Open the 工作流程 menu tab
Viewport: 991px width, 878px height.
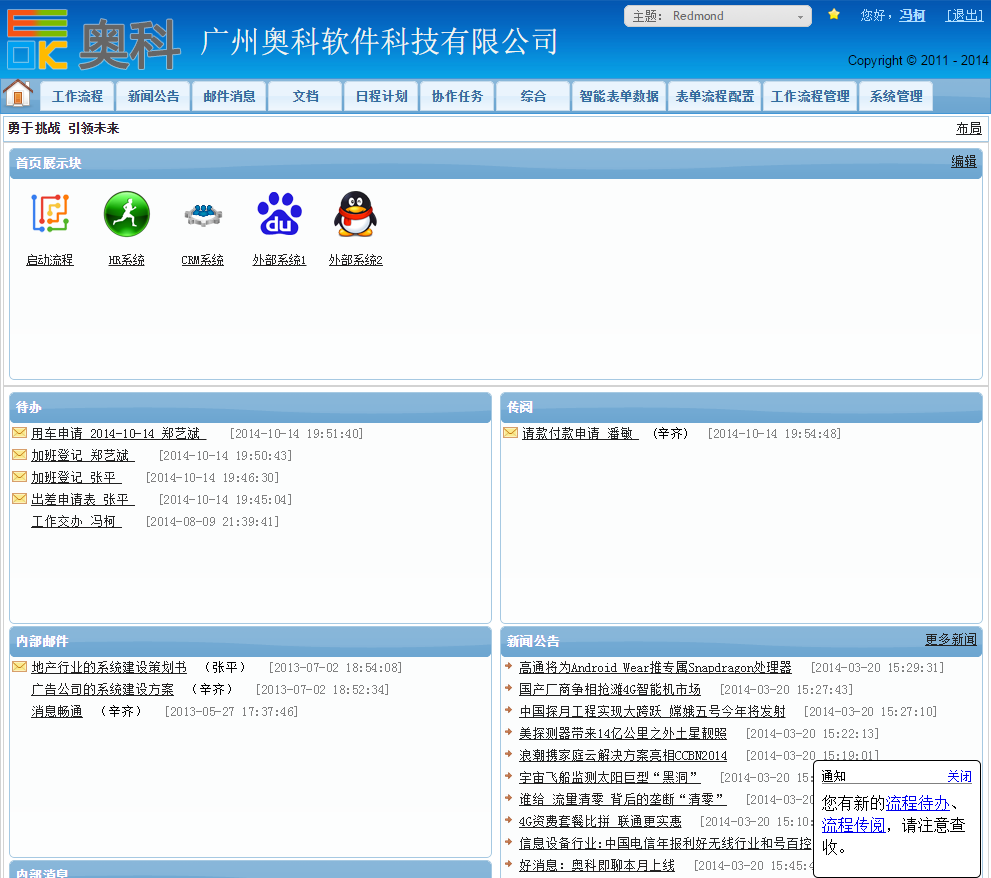(77, 97)
